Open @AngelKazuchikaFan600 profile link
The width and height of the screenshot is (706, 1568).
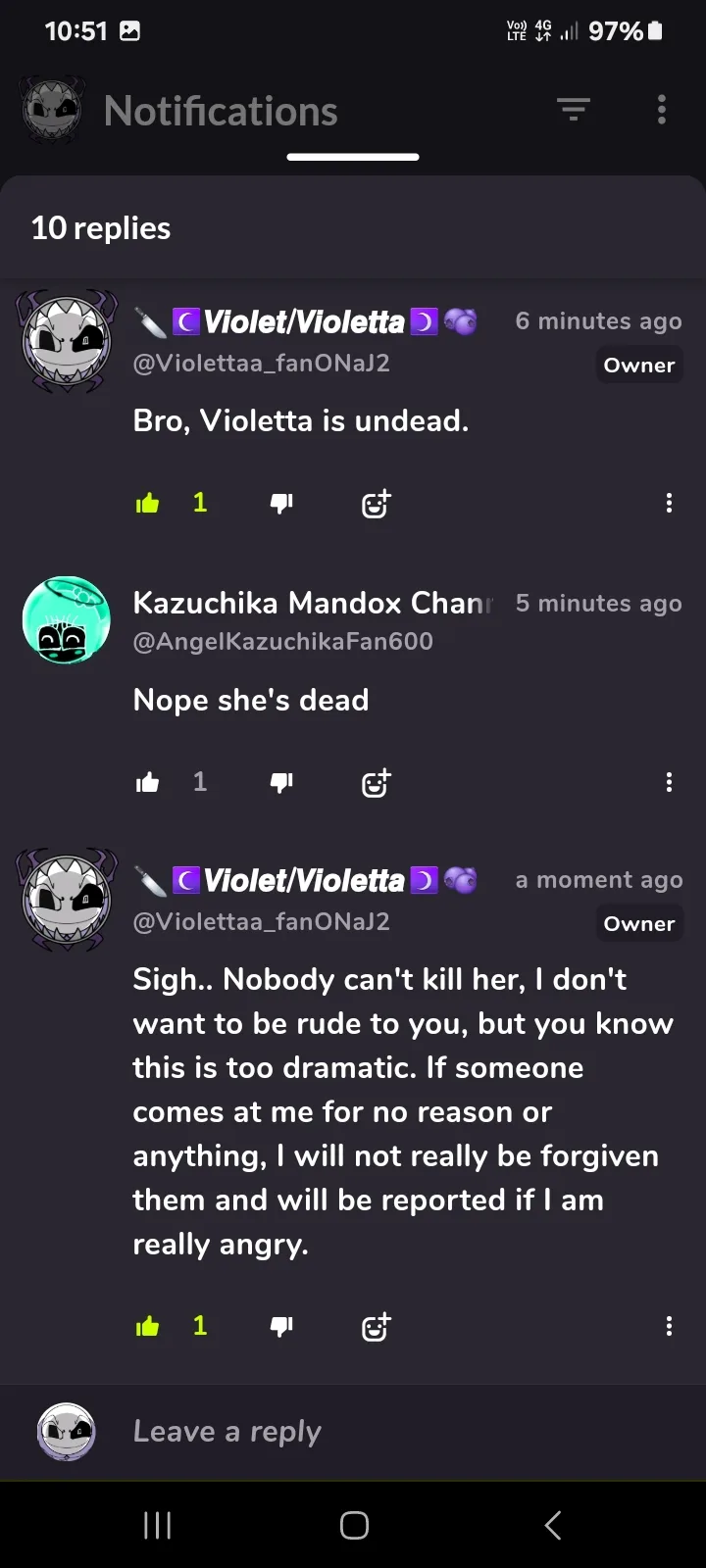click(x=282, y=641)
